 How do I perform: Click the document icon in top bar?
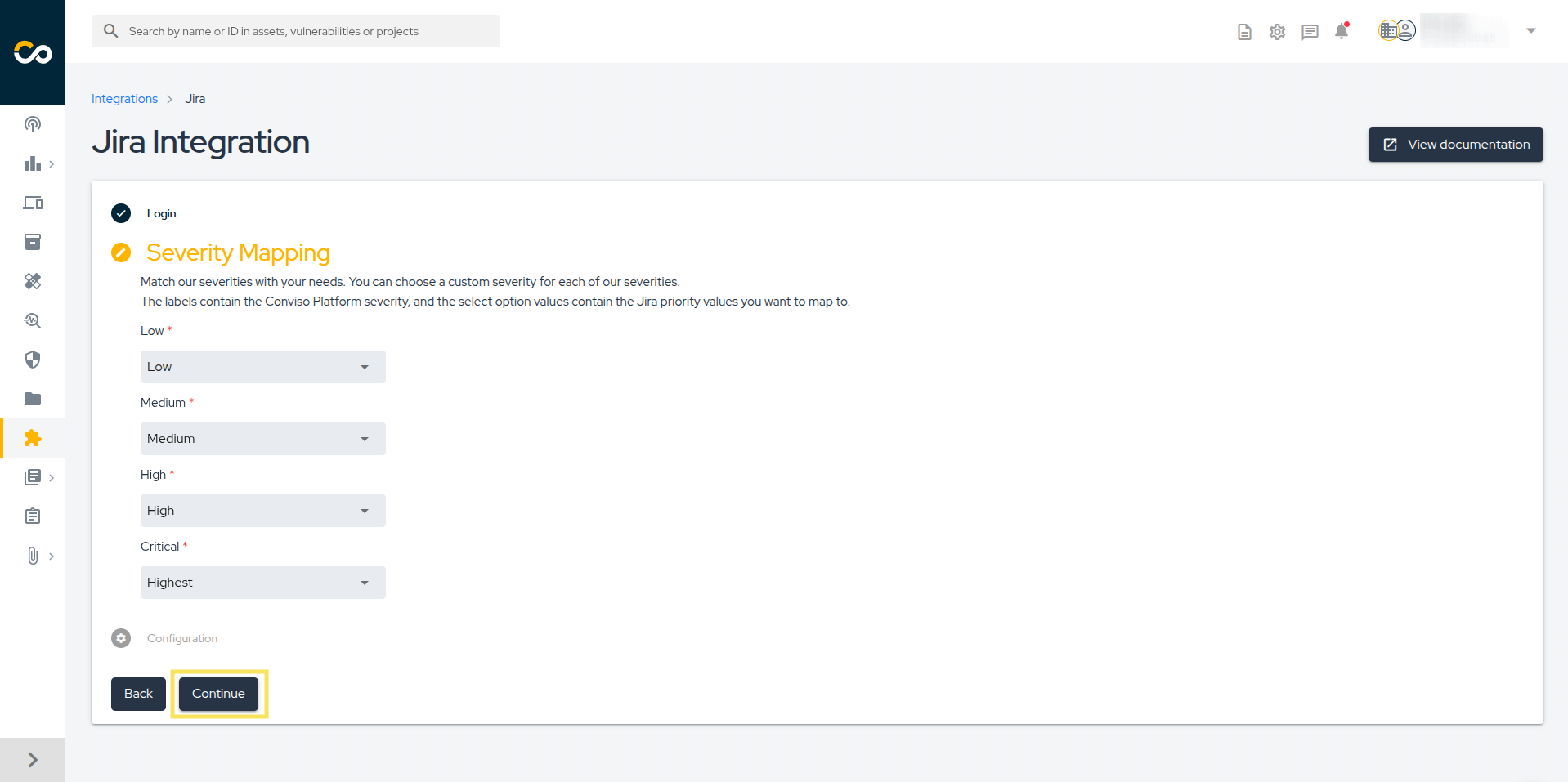point(1244,32)
